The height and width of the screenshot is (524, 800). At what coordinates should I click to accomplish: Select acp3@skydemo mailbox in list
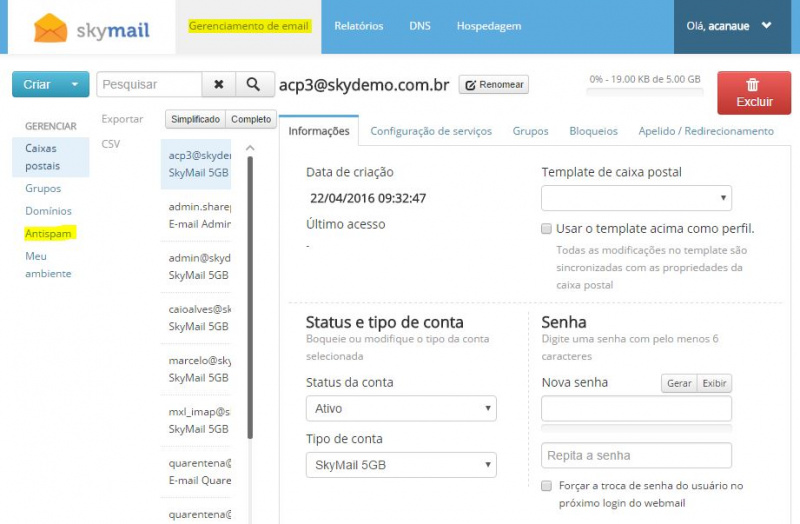click(x=196, y=164)
